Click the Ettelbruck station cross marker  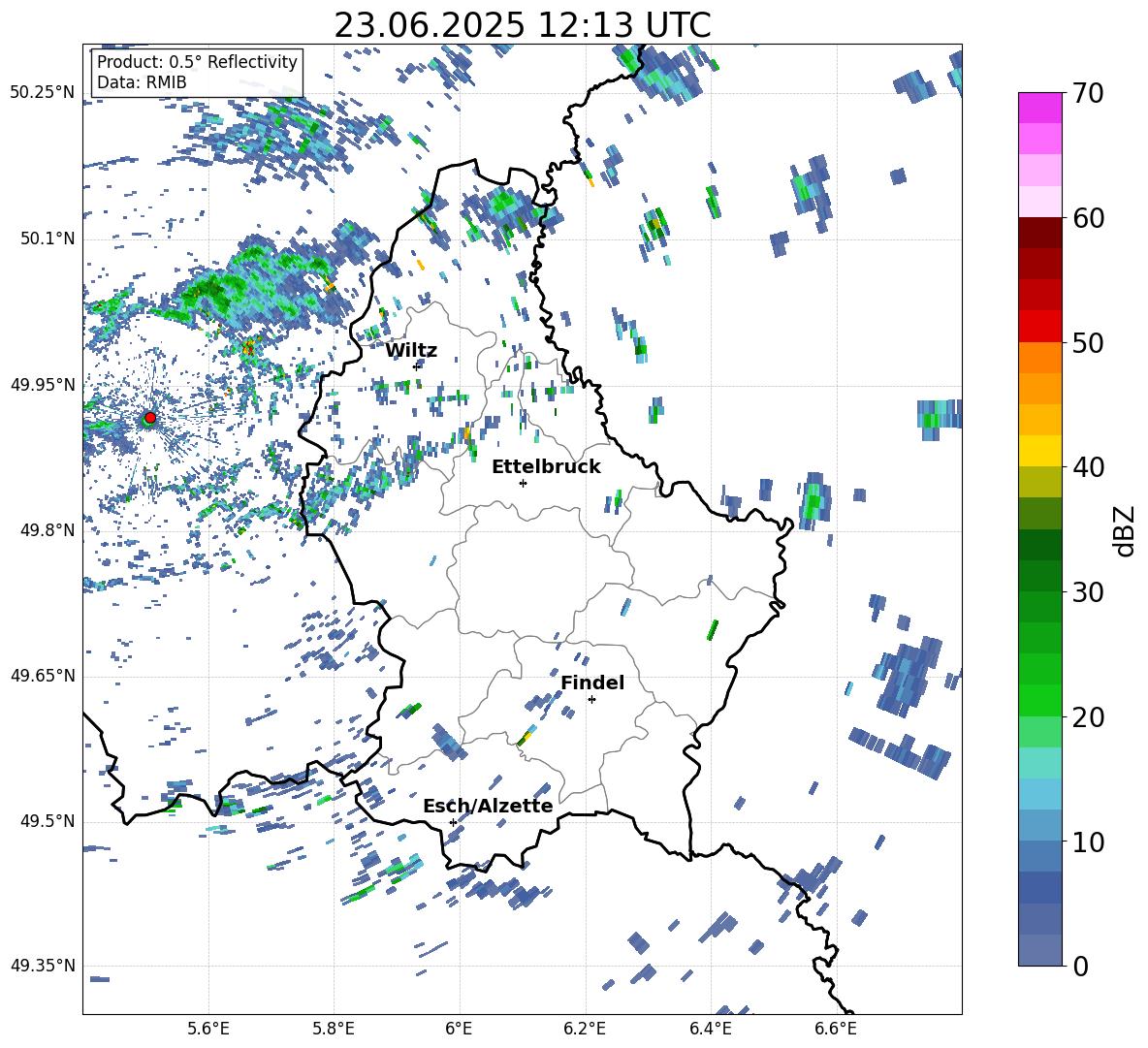click(523, 483)
